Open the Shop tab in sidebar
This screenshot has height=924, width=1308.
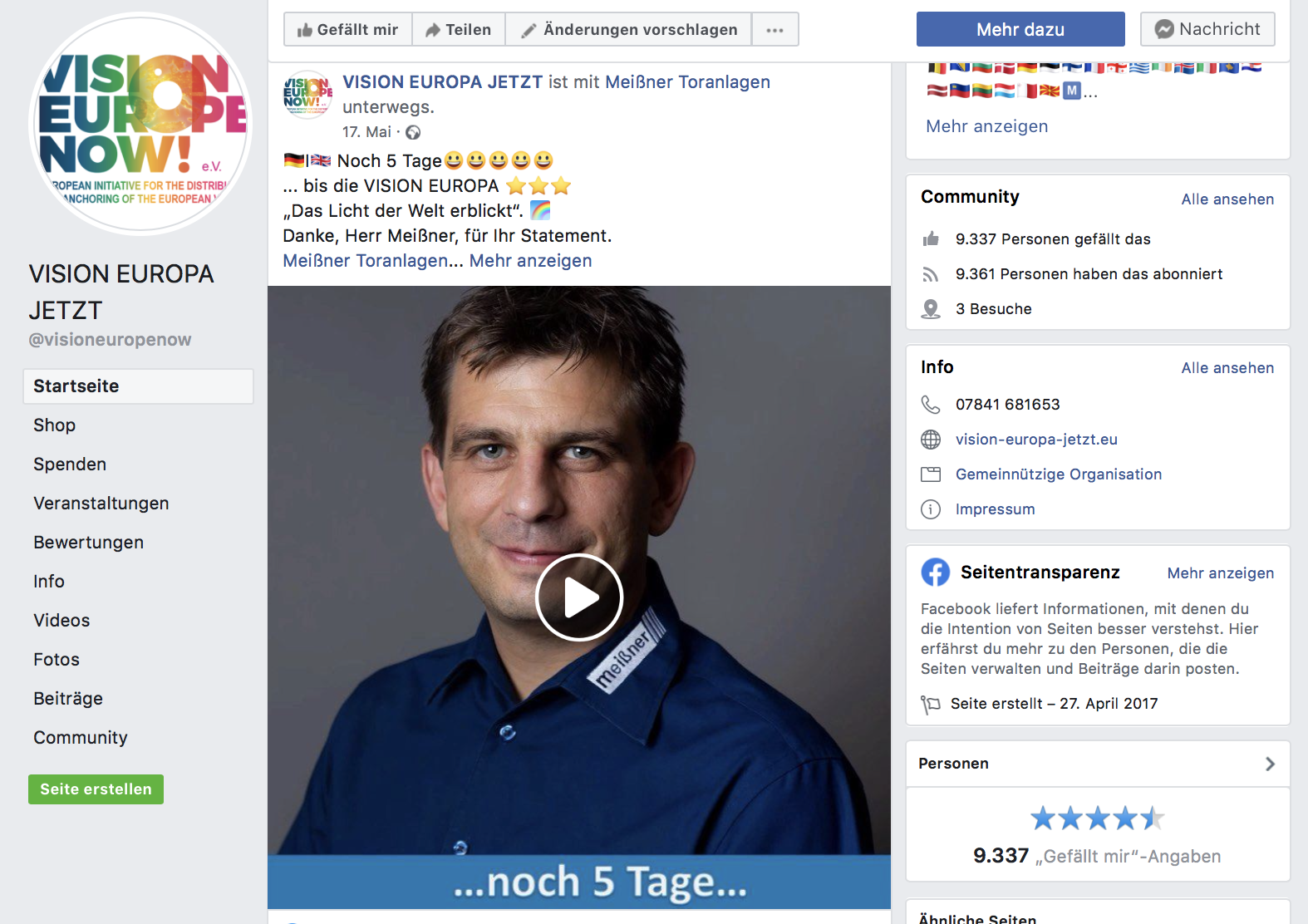(x=55, y=425)
